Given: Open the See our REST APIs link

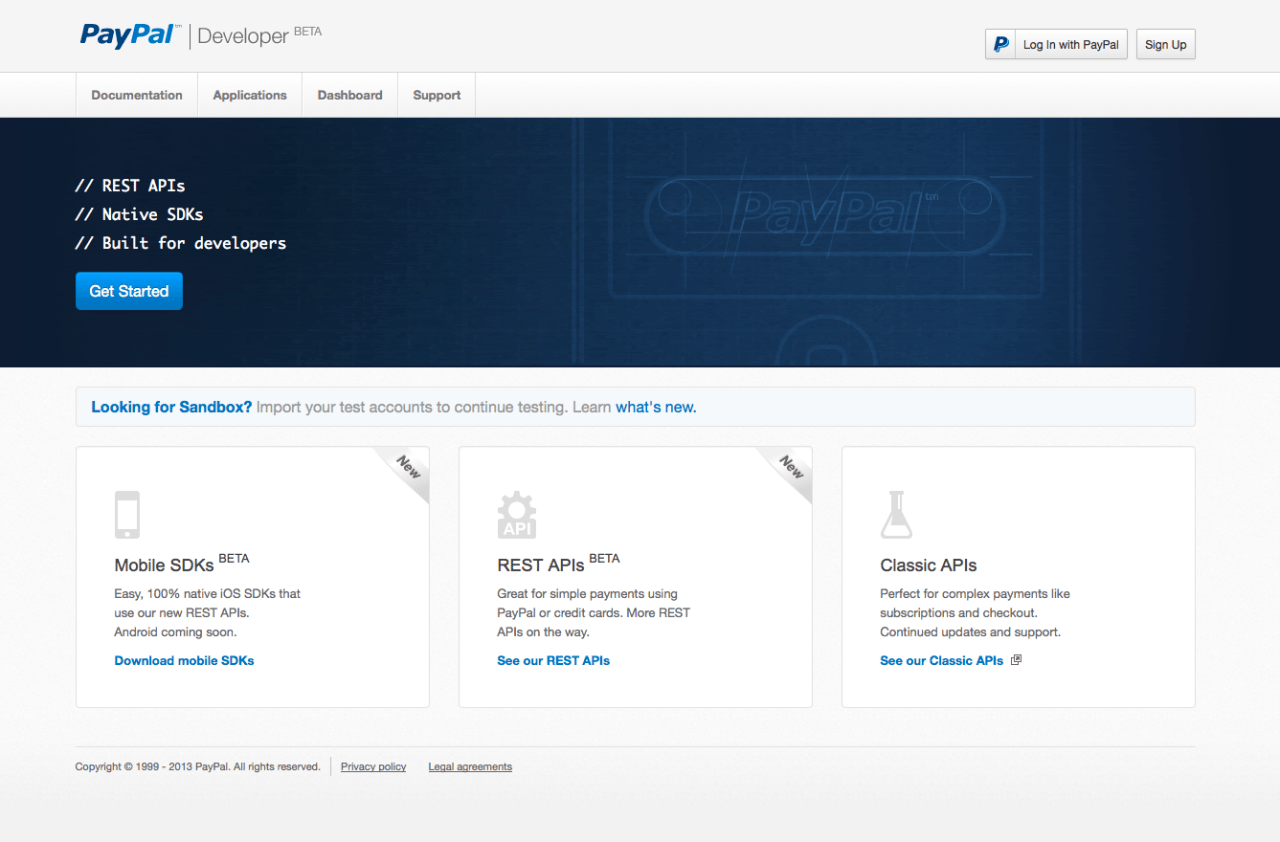Looking at the screenshot, I should click(553, 661).
